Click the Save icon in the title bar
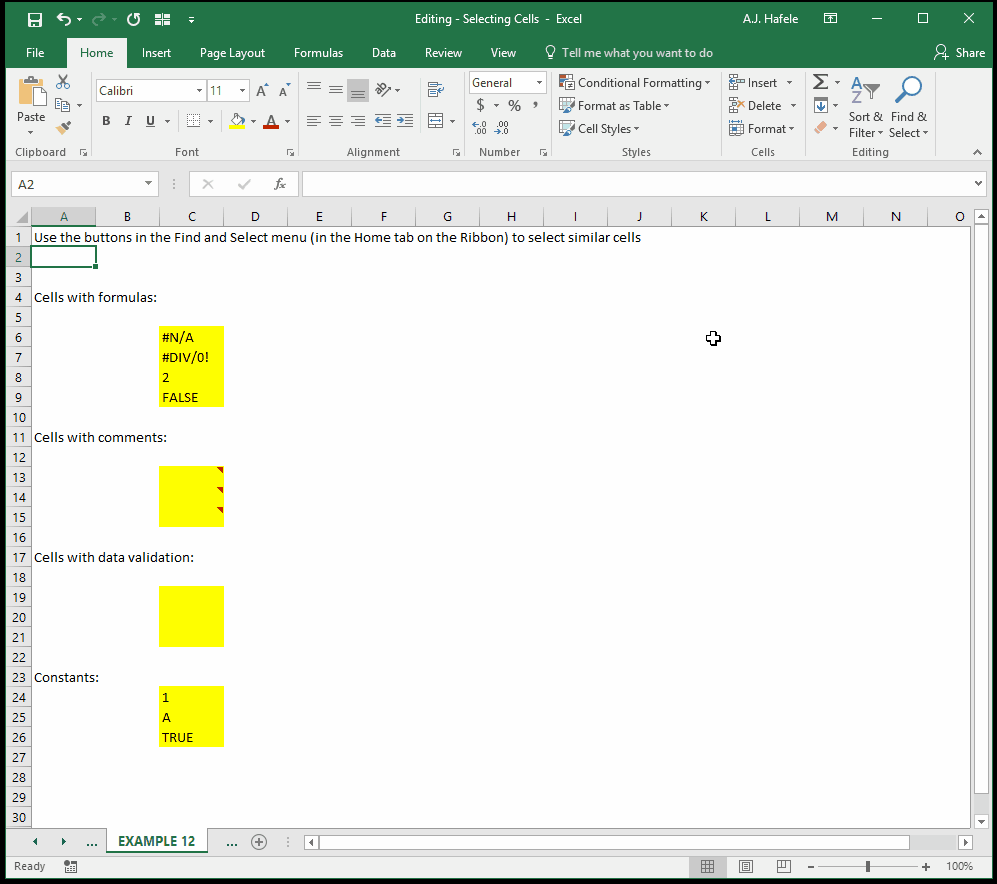The image size is (997, 884). click(34, 20)
